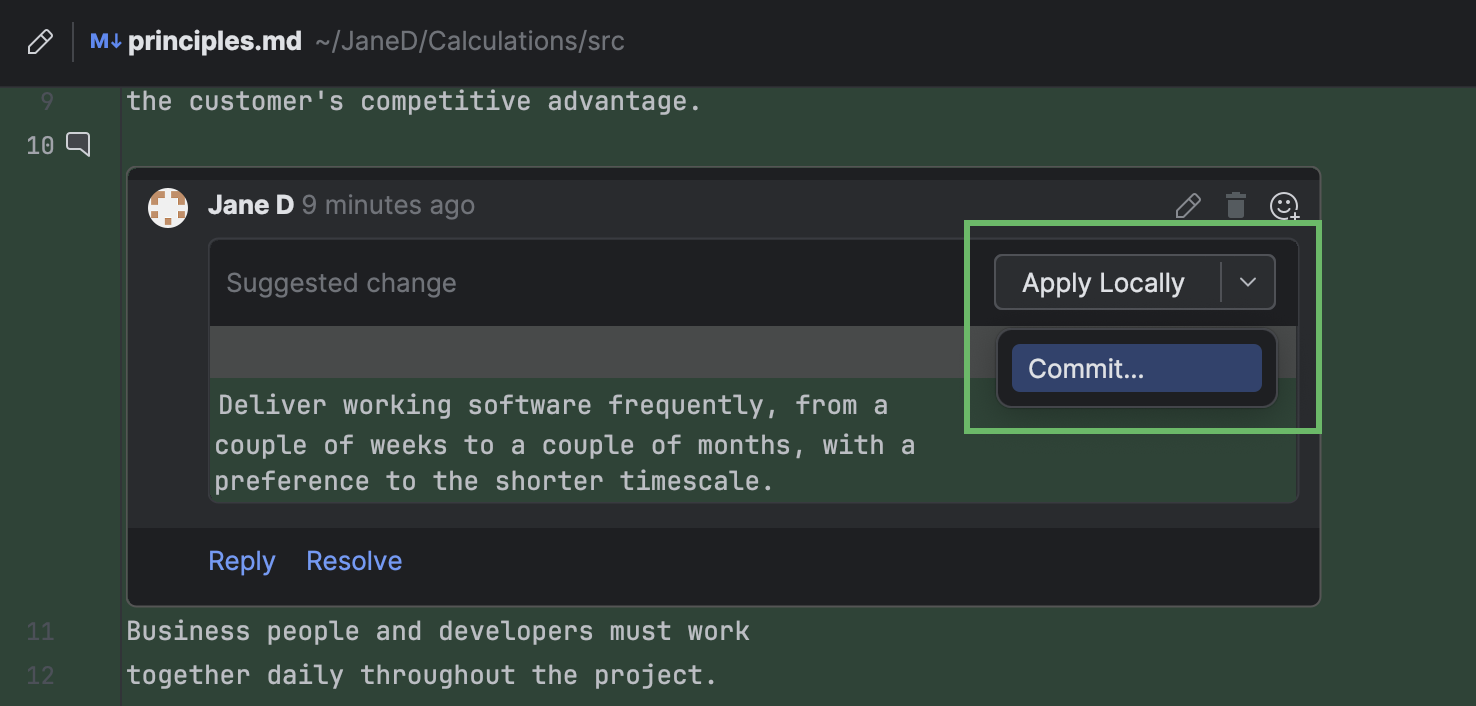The image size is (1476, 706).
Task: Click the Suggested change header area
Action: pyautogui.click(x=341, y=282)
